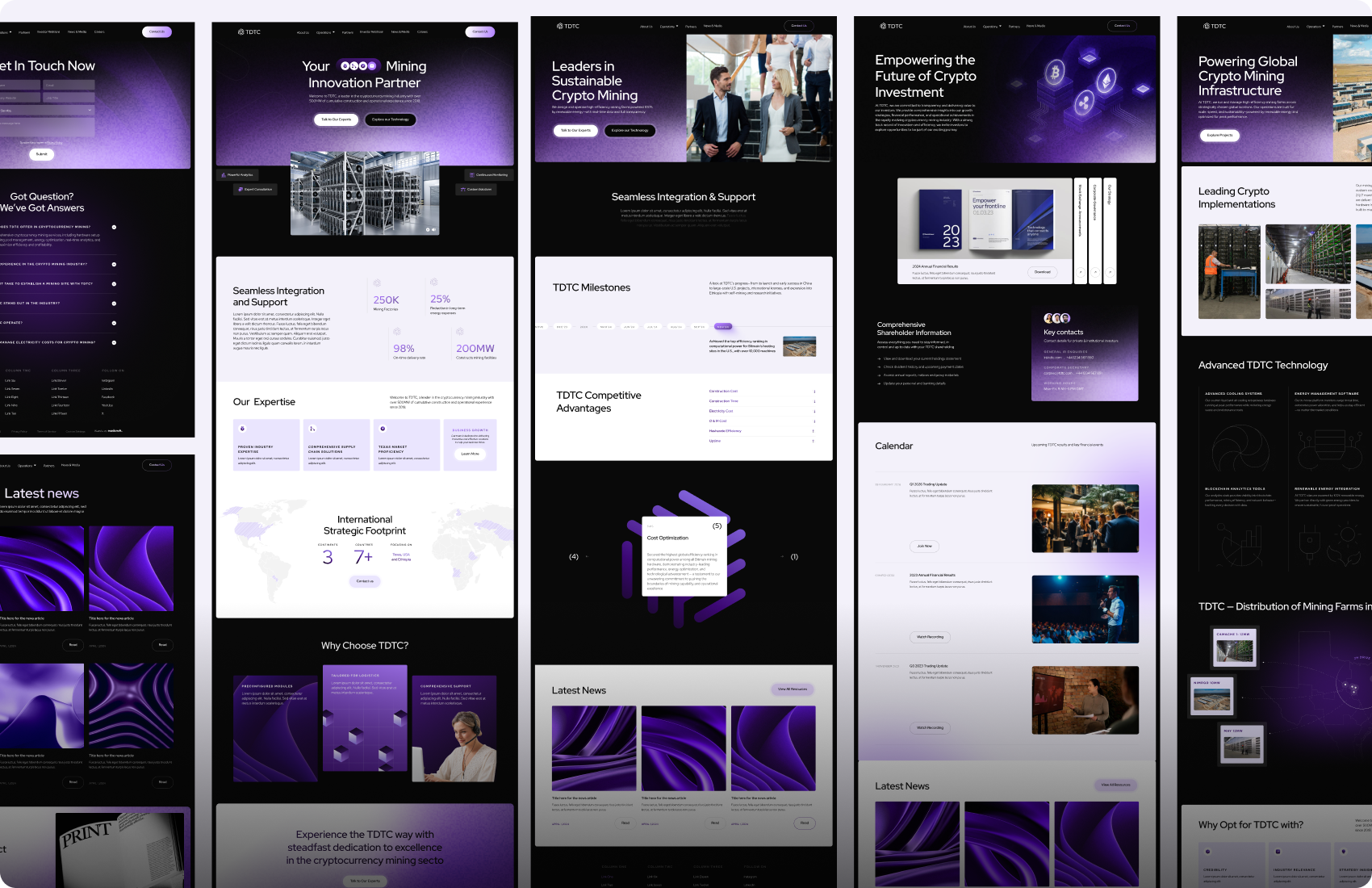Viewport: 1372px width, 888px height.
Task: Open About Us on the Mining Innovation Partner page
Action: pos(303,32)
